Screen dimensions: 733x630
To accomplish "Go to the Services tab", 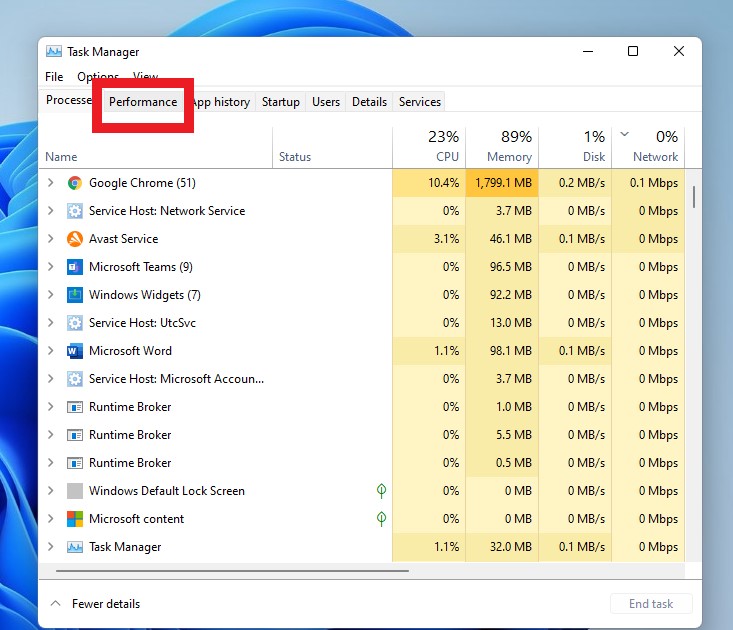I will pyautogui.click(x=420, y=102).
